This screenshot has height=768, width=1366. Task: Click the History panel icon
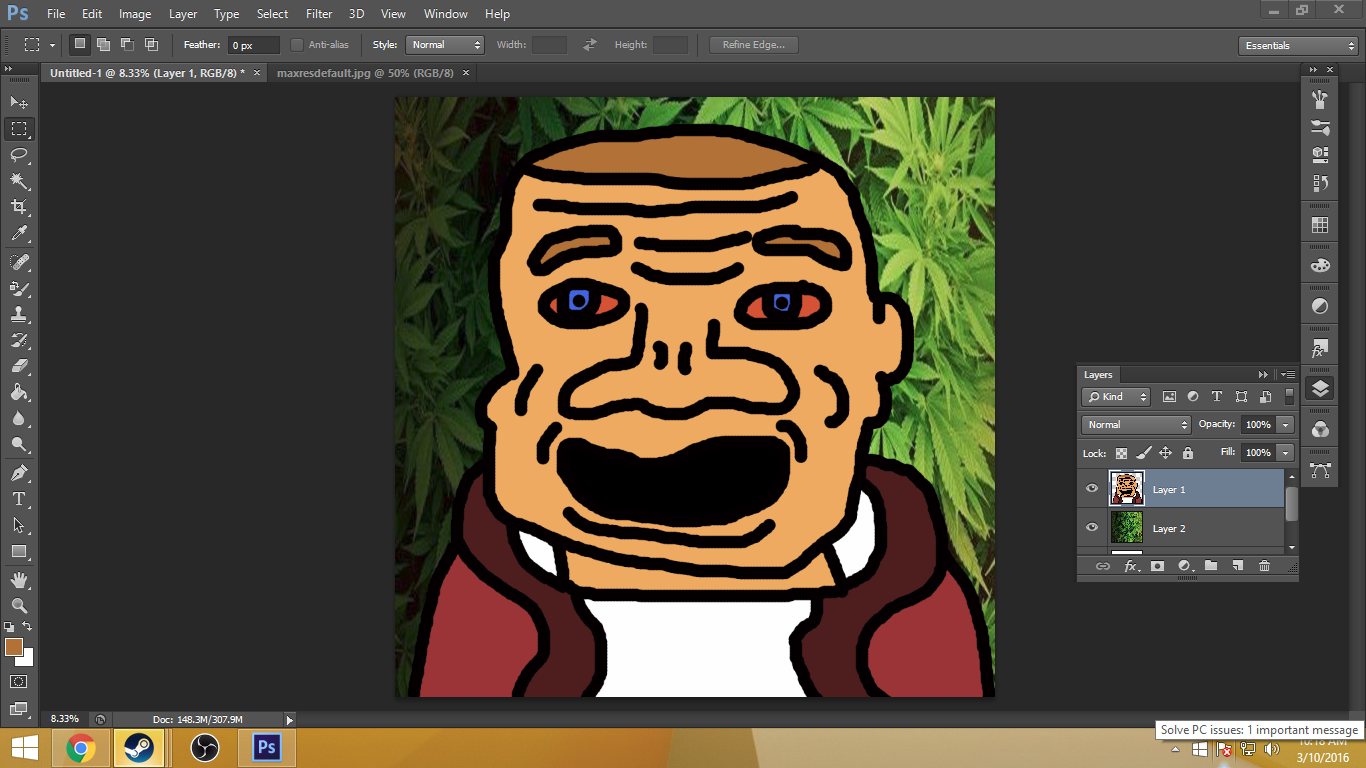[x=1320, y=184]
